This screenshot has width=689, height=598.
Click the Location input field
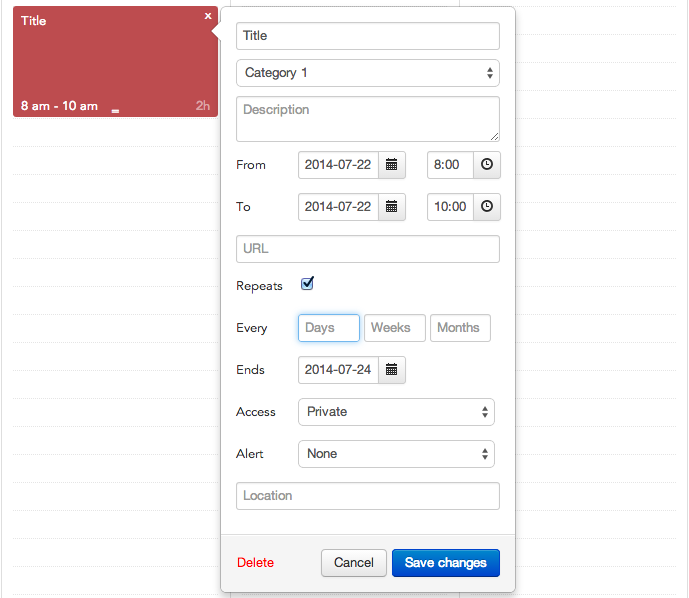368,496
